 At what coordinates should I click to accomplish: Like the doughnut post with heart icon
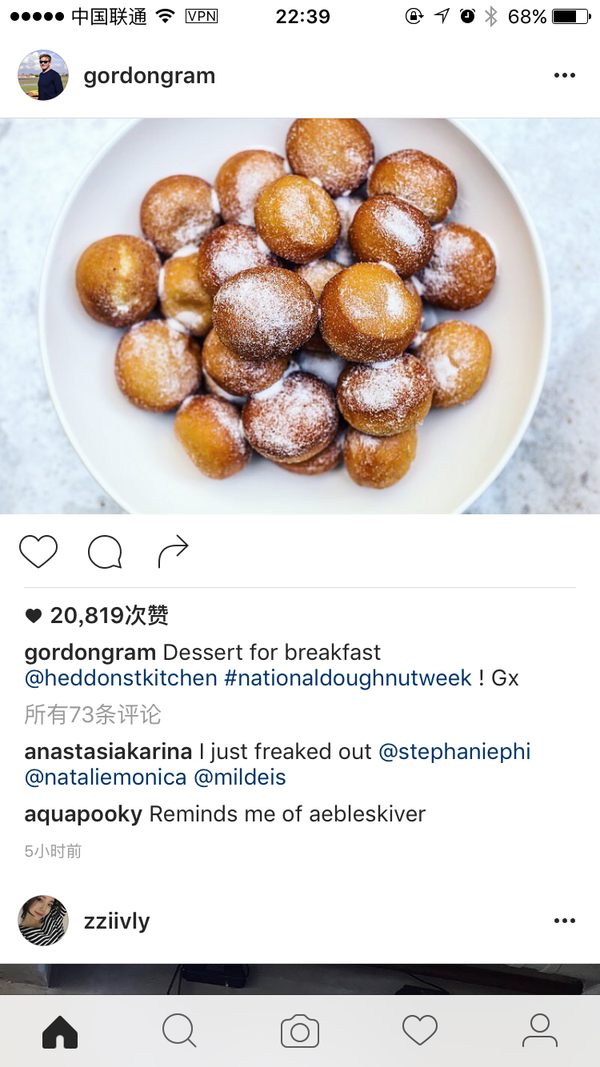38,551
